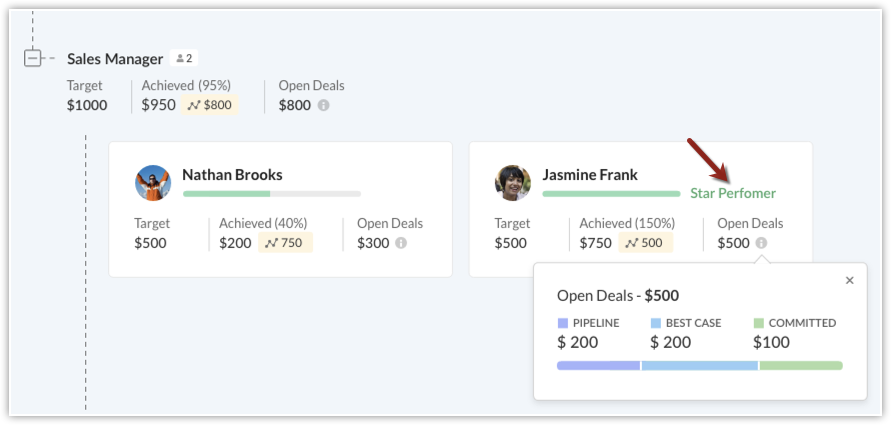
Task: Click the Star Performer label
Action: (733, 193)
